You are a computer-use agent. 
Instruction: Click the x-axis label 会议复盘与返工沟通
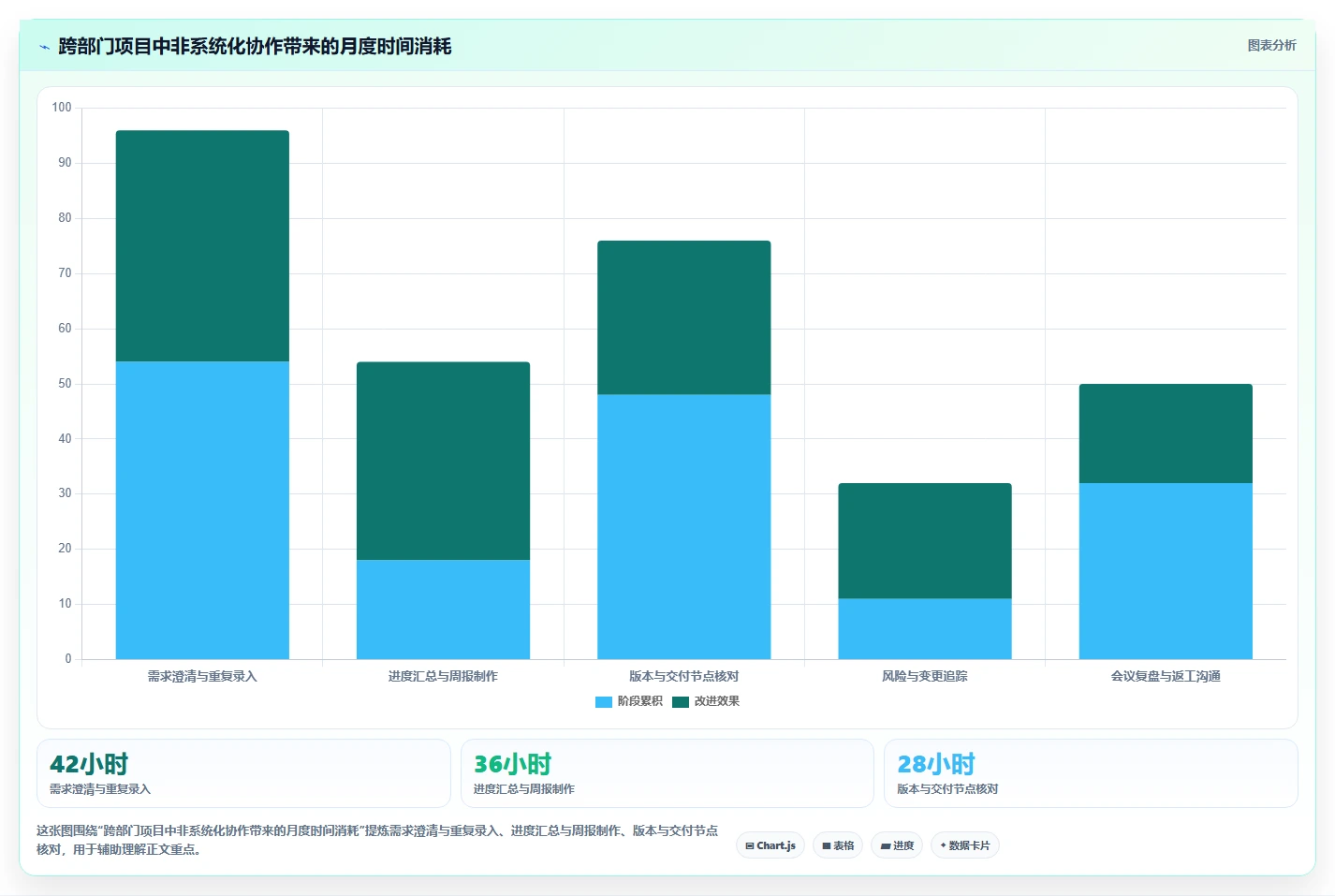coord(1166,676)
